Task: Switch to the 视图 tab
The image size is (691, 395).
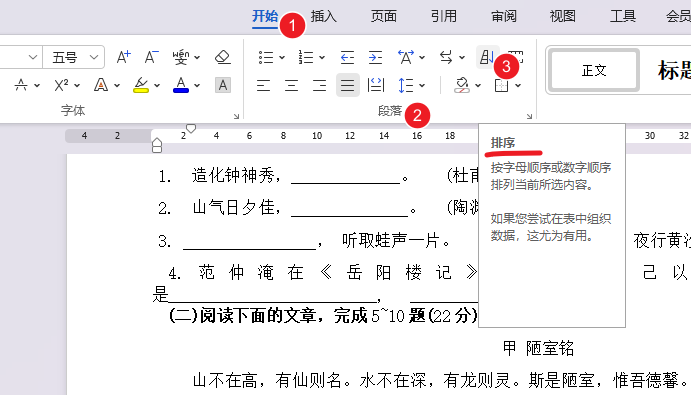Action: (563, 16)
